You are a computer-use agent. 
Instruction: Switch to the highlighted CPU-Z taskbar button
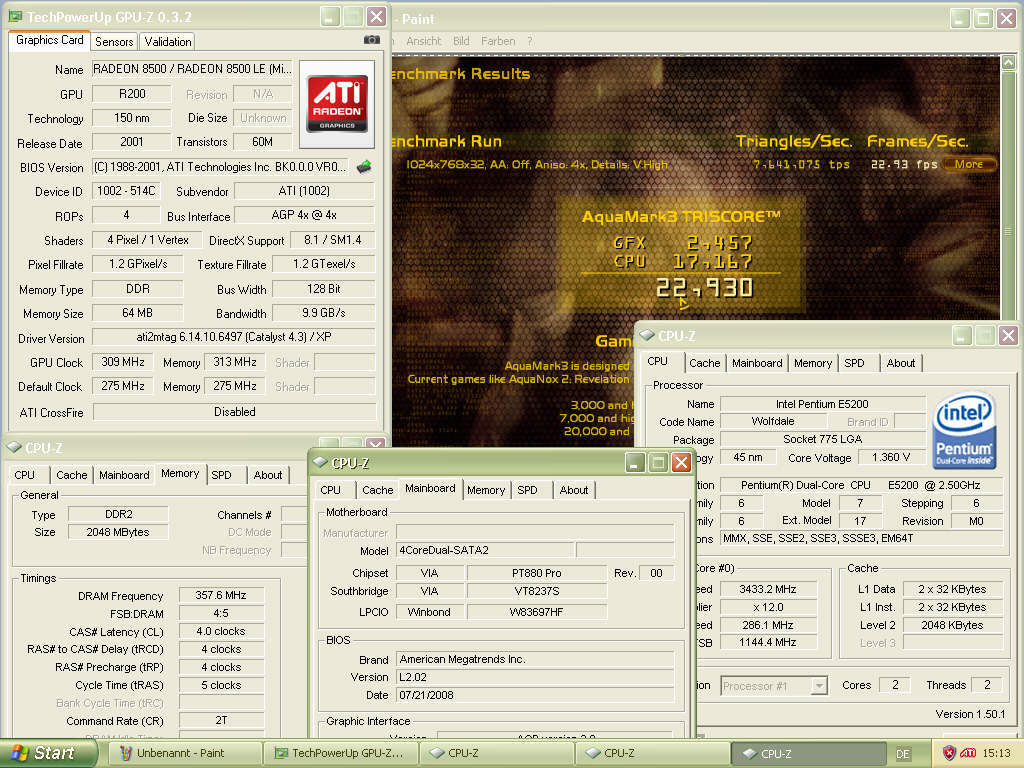(x=808, y=753)
